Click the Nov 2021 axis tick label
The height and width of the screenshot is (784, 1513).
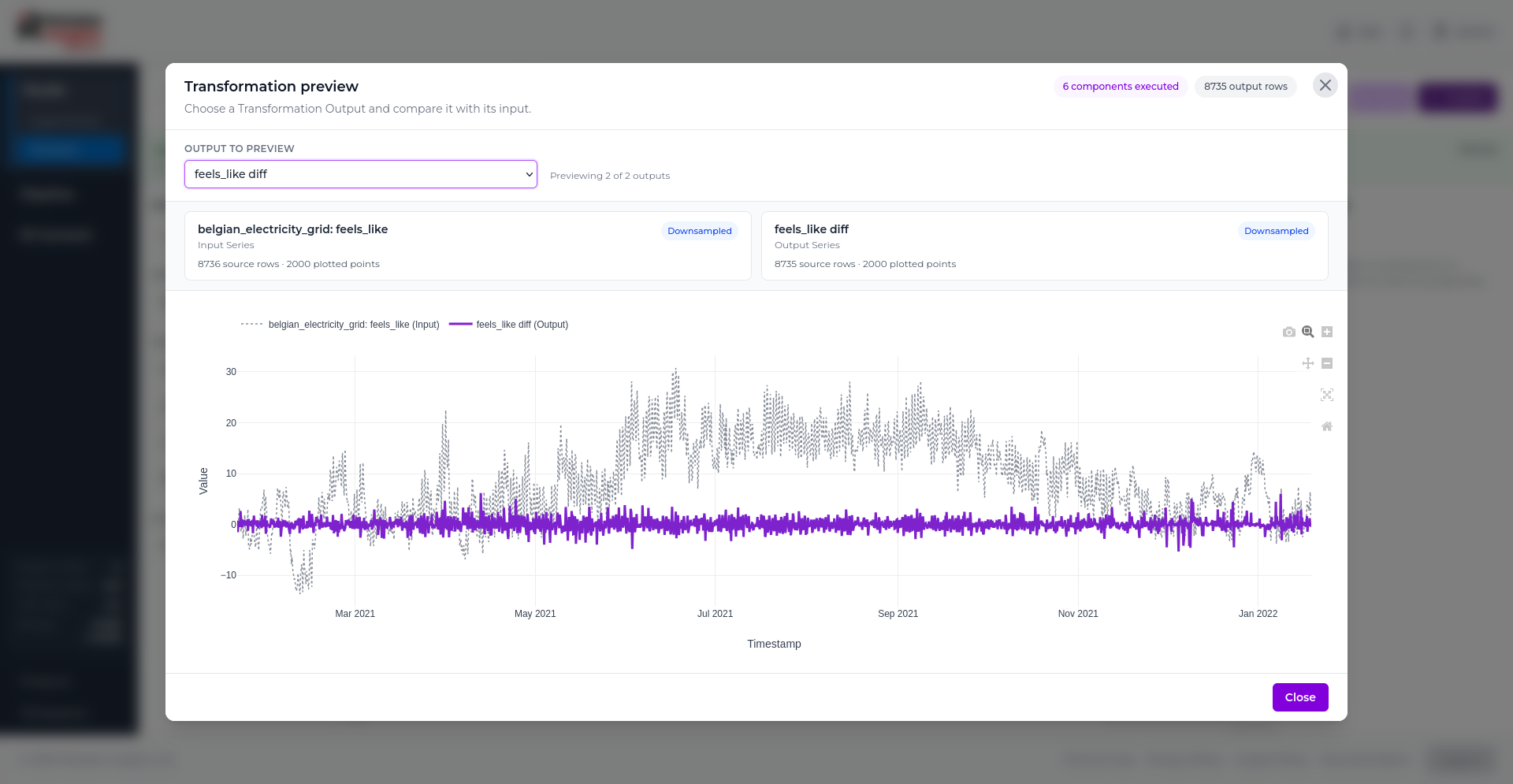(1078, 614)
